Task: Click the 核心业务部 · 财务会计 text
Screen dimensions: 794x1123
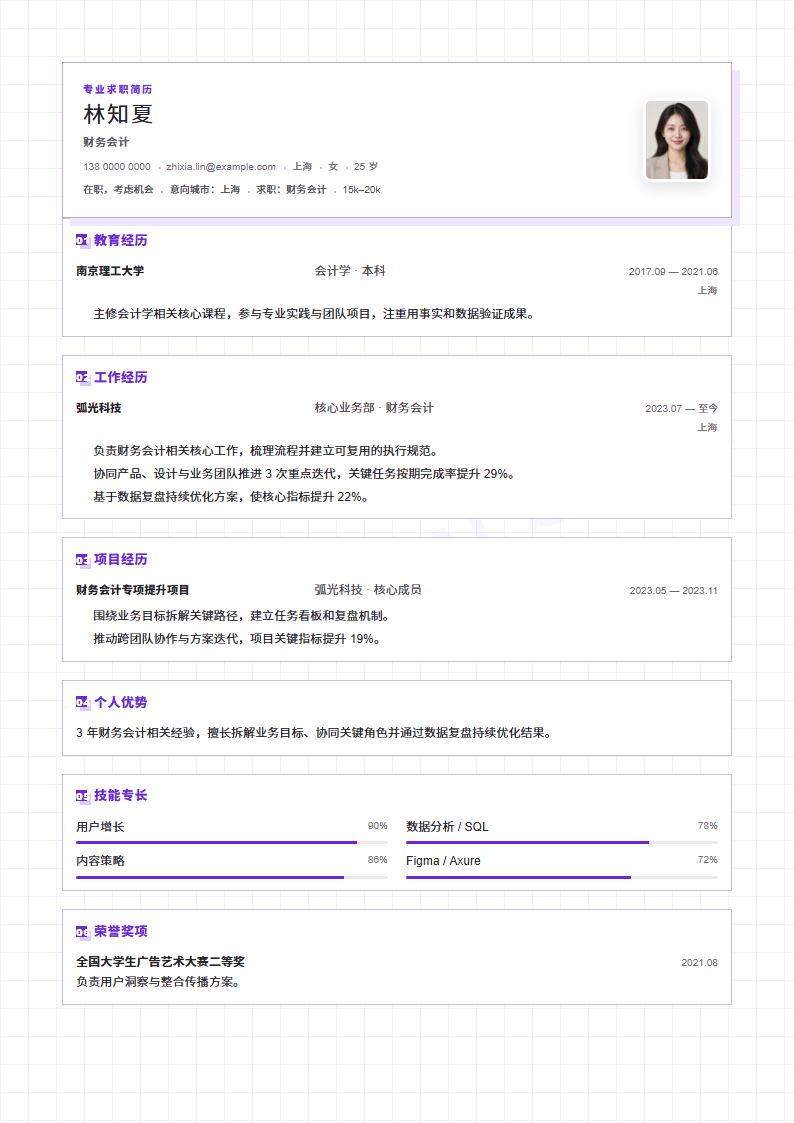Action: tap(374, 408)
